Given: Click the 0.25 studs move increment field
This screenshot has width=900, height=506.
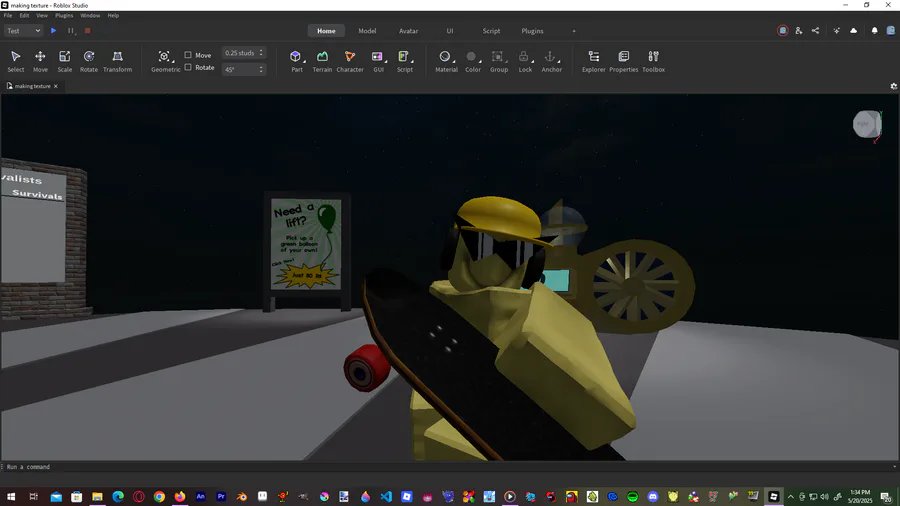Looking at the screenshot, I should (x=240, y=53).
